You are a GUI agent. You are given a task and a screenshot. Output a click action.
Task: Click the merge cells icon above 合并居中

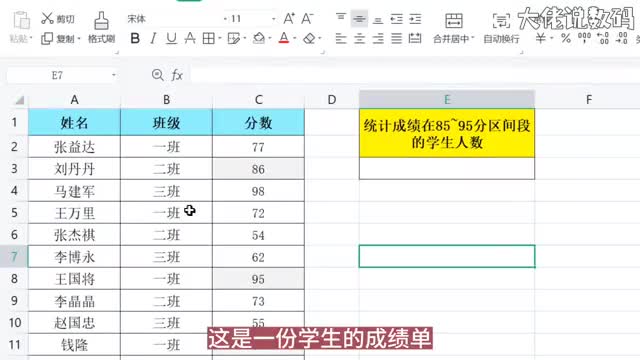(x=453, y=20)
